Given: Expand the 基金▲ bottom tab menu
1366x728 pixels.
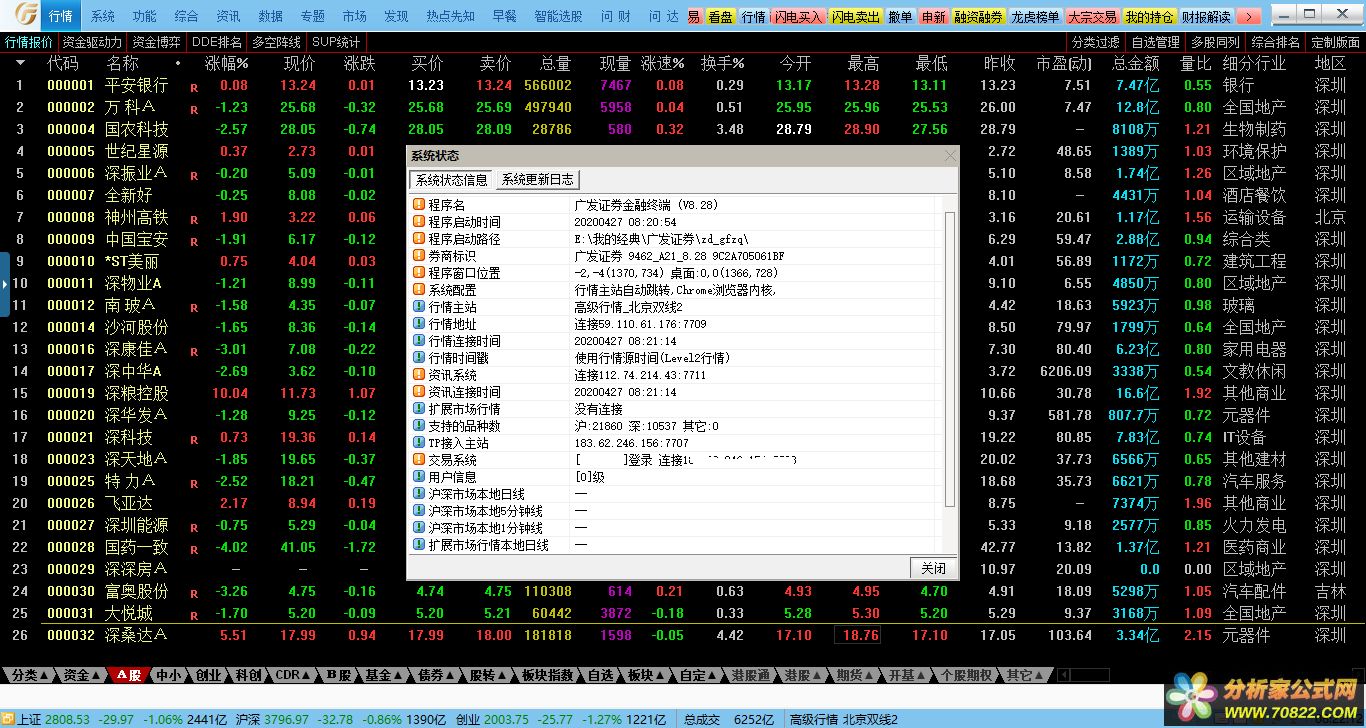Looking at the screenshot, I should (x=384, y=676).
